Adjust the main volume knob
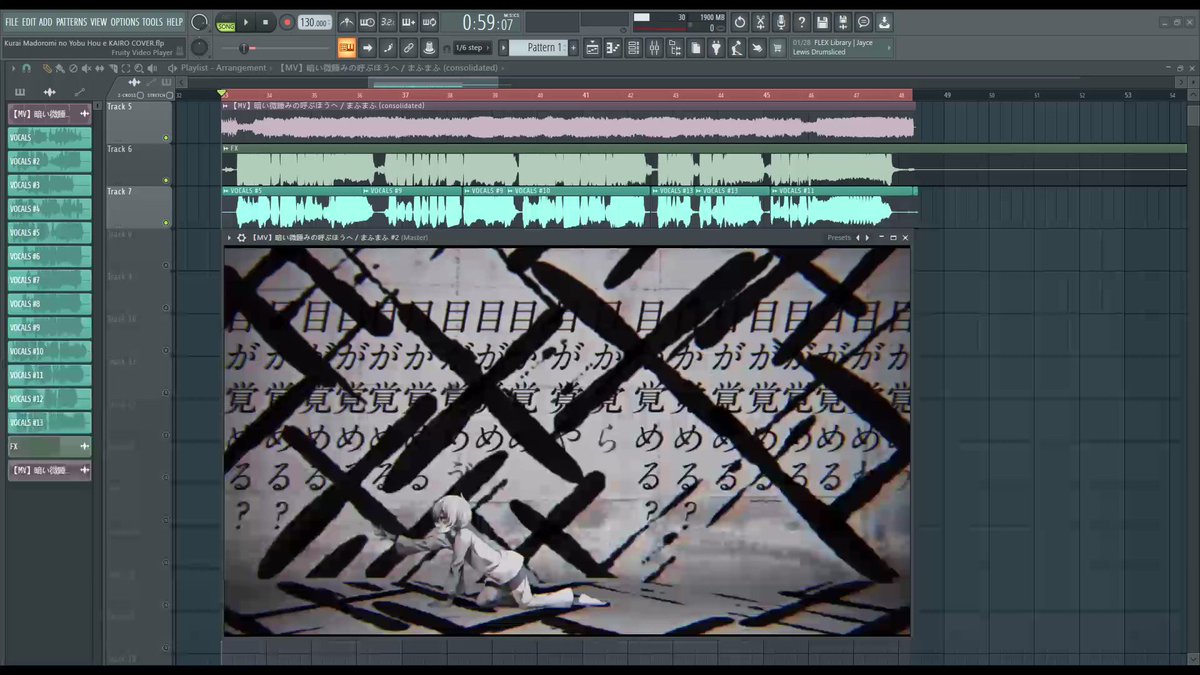The width and height of the screenshot is (1200, 675). click(199, 22)
